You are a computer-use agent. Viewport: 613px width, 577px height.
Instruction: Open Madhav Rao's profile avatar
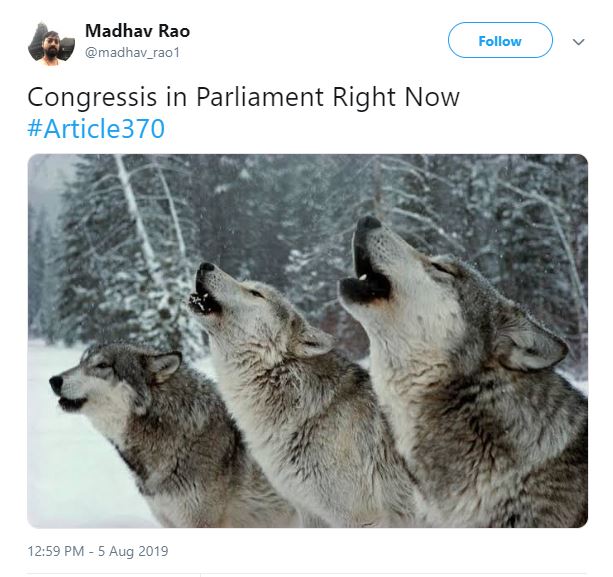coord(51,44)
